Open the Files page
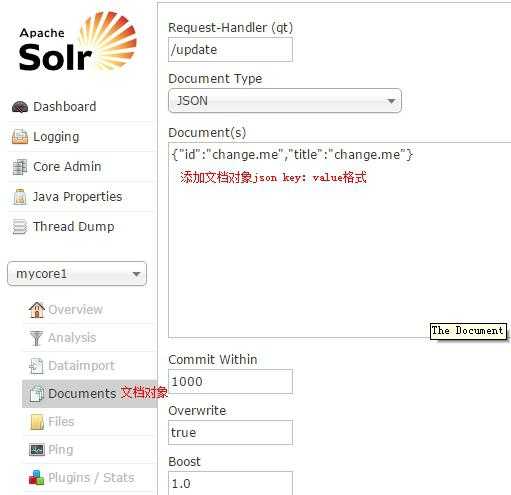 (61, 421)
